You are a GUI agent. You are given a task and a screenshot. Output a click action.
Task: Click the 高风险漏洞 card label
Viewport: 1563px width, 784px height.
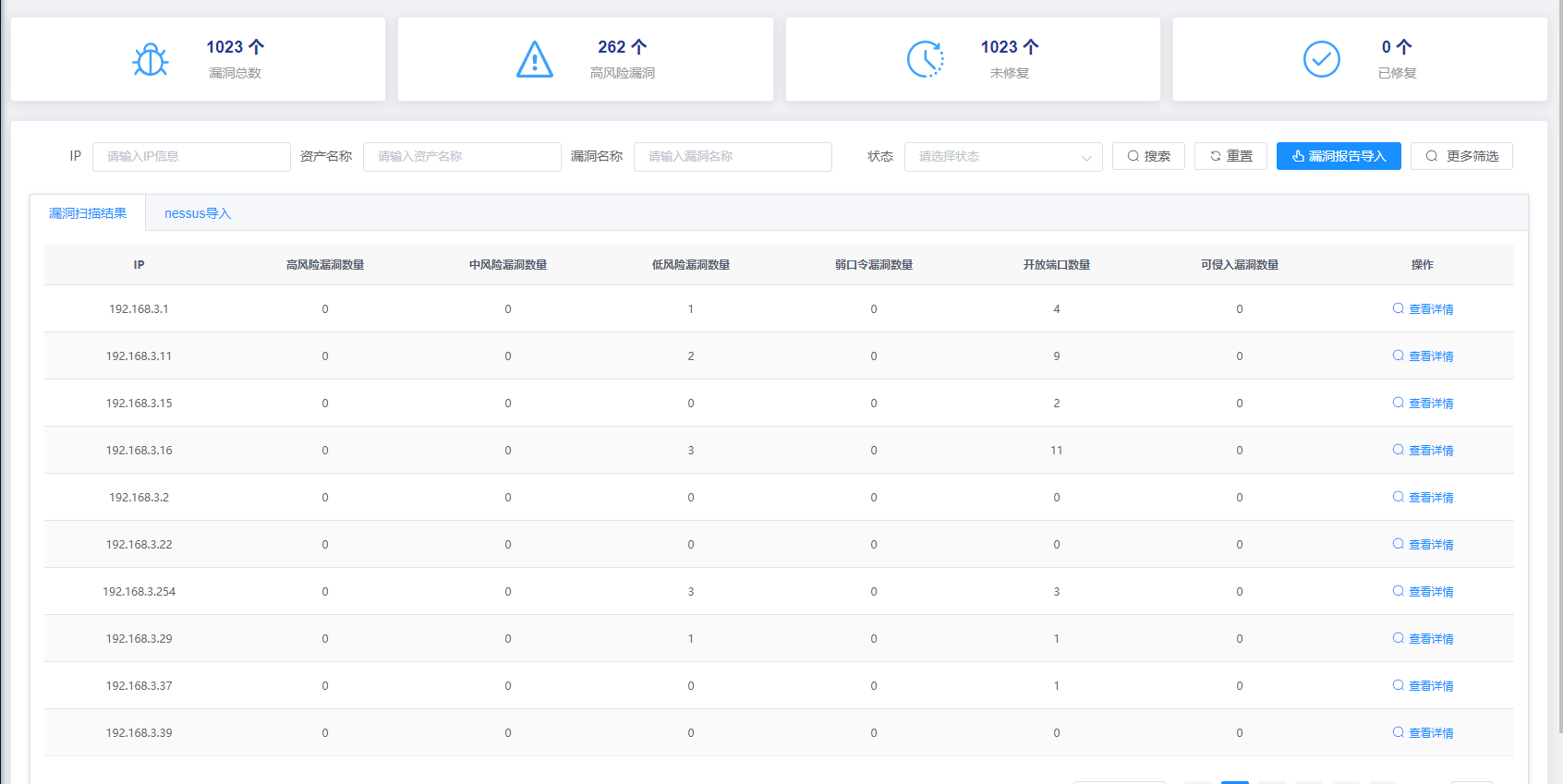(623, 73)
